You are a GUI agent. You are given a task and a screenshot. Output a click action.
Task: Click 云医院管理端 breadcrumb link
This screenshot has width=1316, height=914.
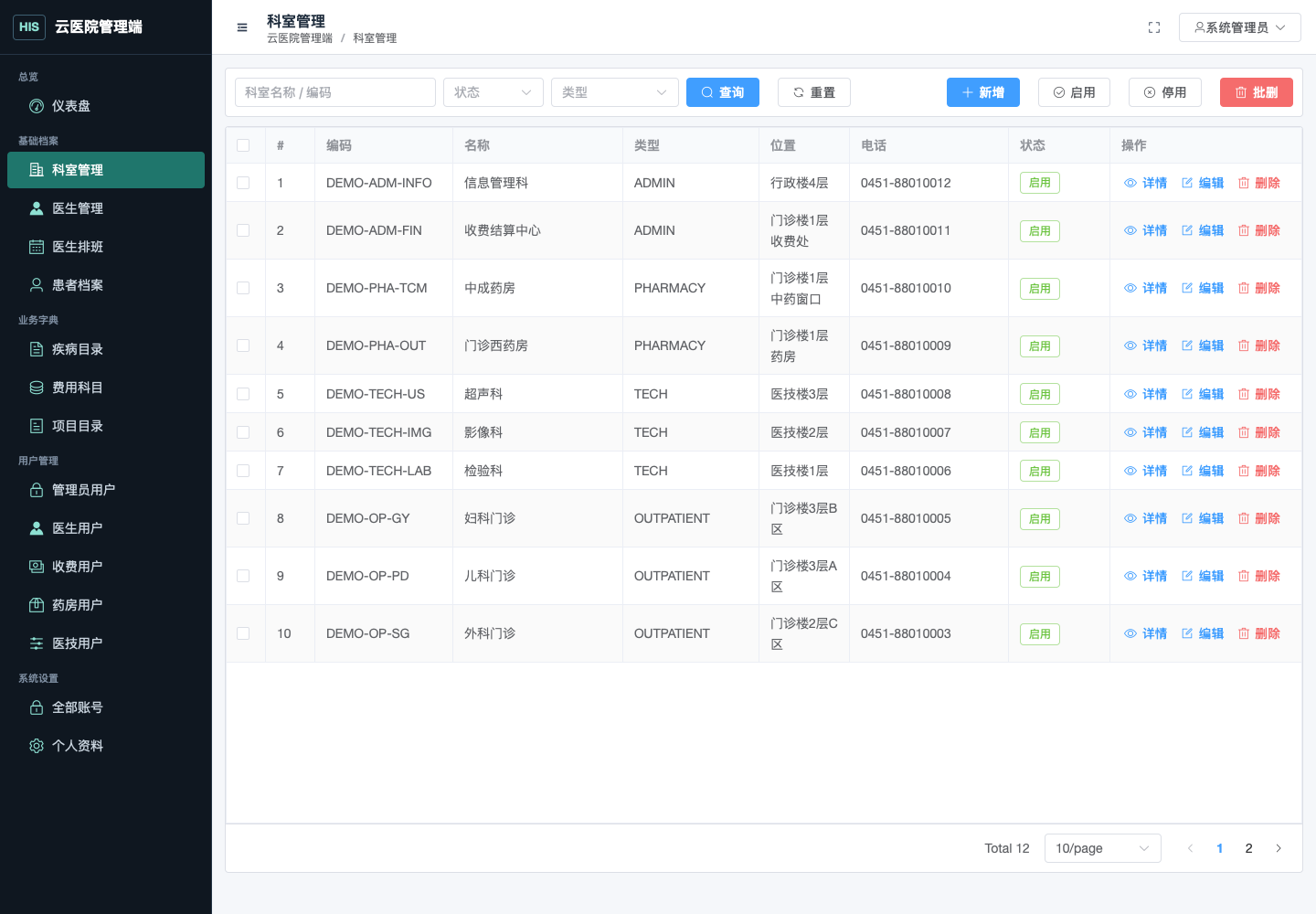point(300,38)
